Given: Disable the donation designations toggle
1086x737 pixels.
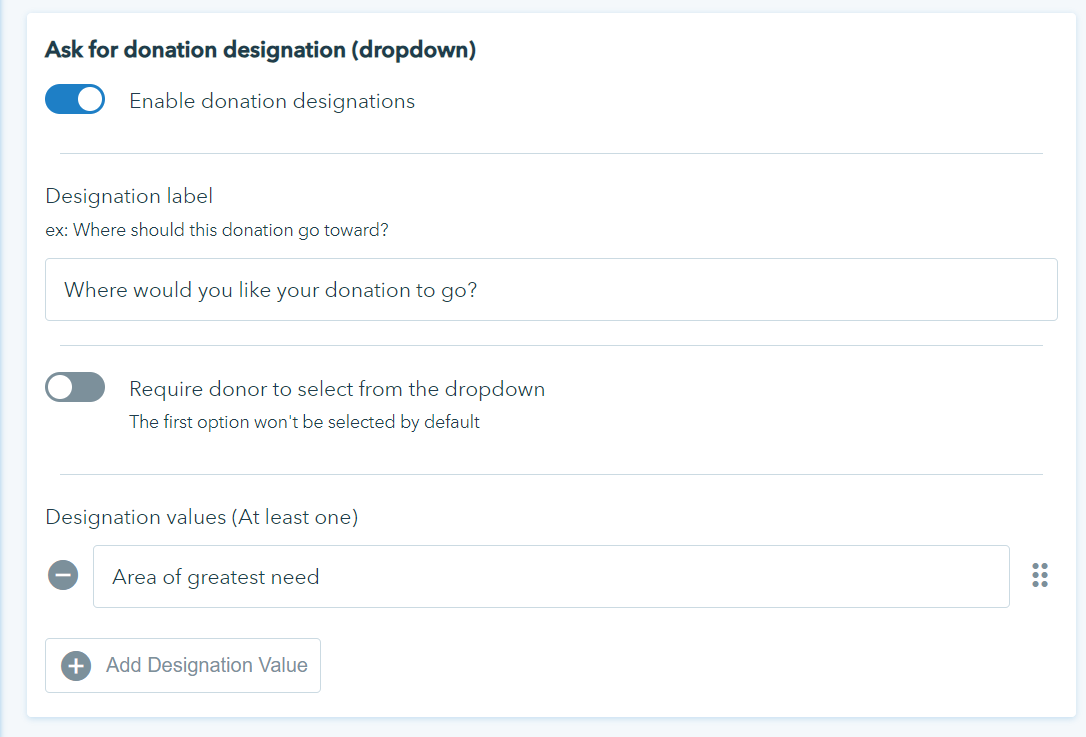Looking at the screenshot, I should coord(75,100).
